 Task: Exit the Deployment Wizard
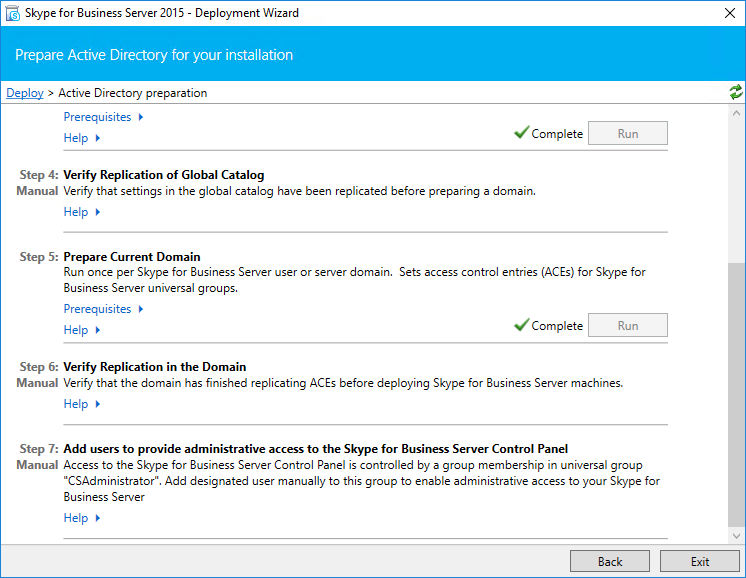[699, 561]
